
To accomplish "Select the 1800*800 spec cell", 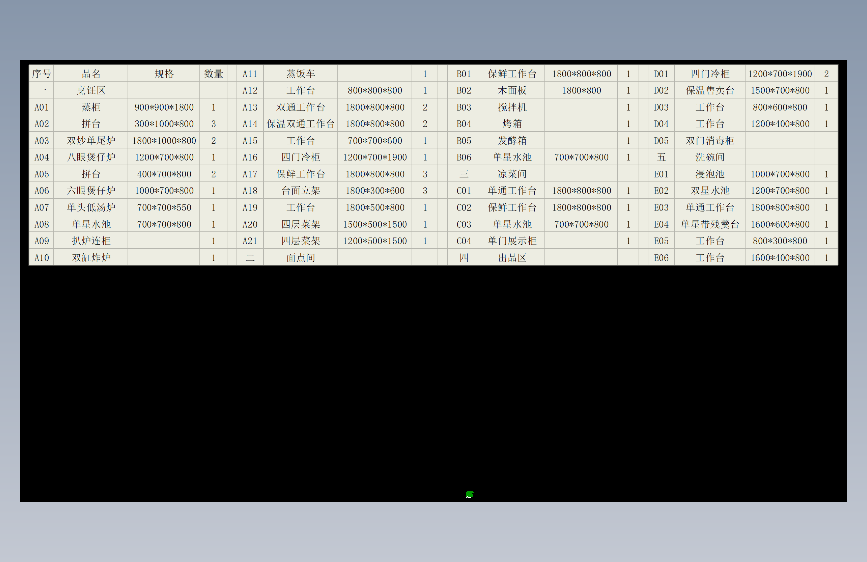I will tap(581, 90).
